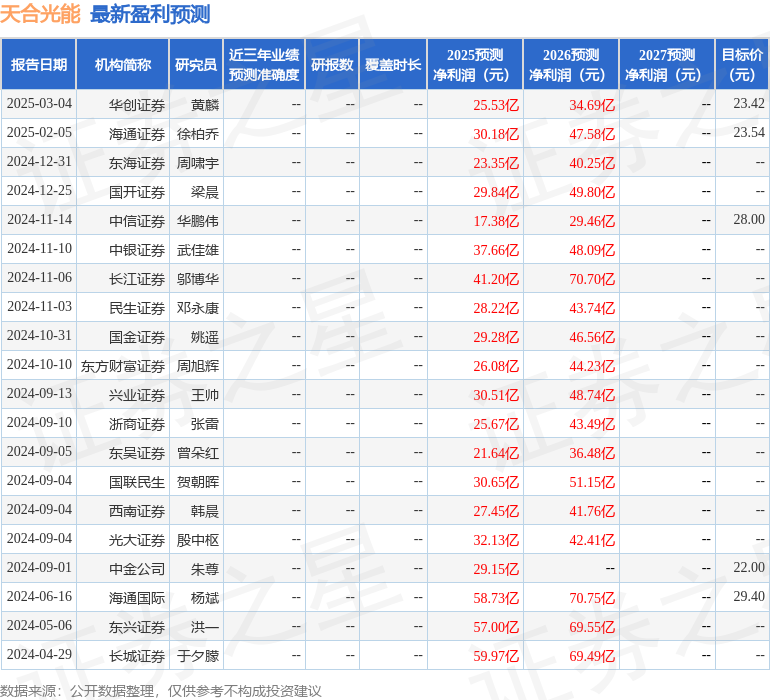Select the 2027预测净利润 column header
Screen dimensions: 770x700
(x=667, y=64)
